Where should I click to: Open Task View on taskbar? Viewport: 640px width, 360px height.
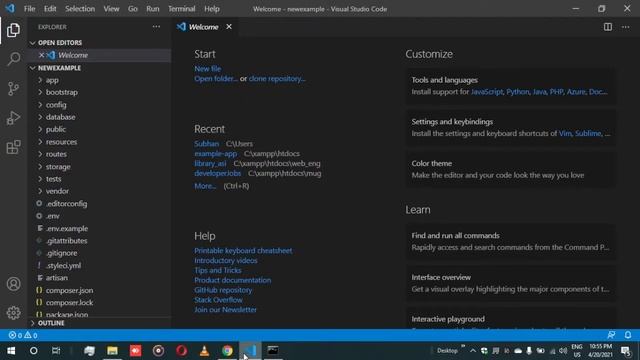pyautogui.click(x=56, y=351)
